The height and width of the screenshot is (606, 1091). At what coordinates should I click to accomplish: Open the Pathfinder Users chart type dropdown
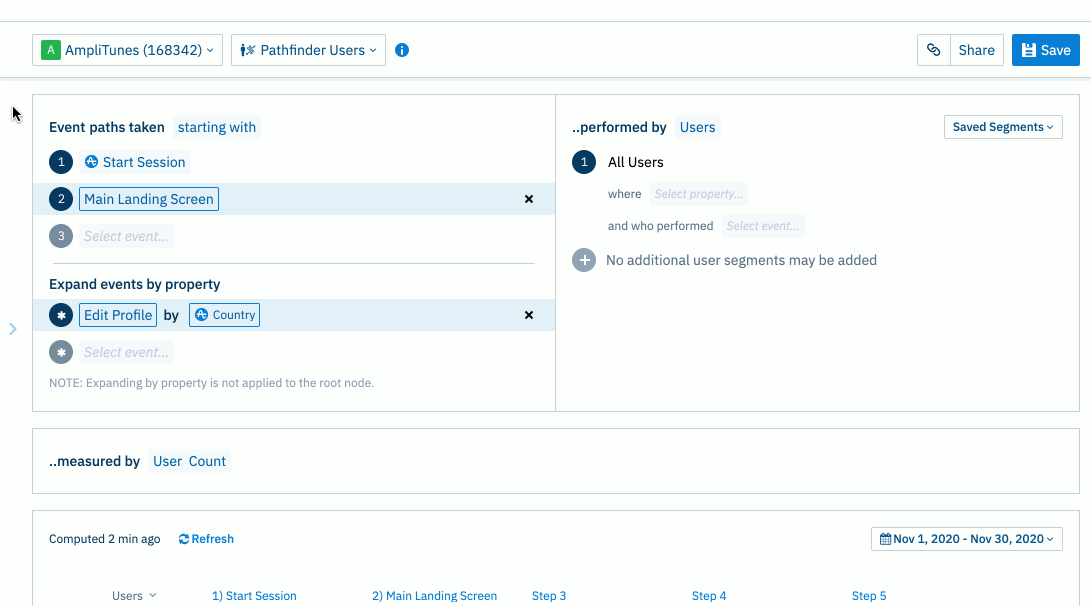coord(308,50)
